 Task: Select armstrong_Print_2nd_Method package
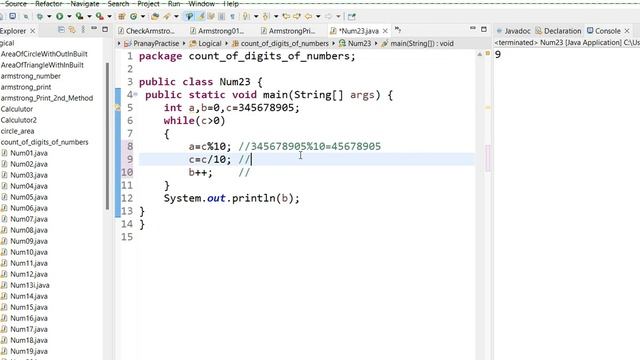coord(47,98)
